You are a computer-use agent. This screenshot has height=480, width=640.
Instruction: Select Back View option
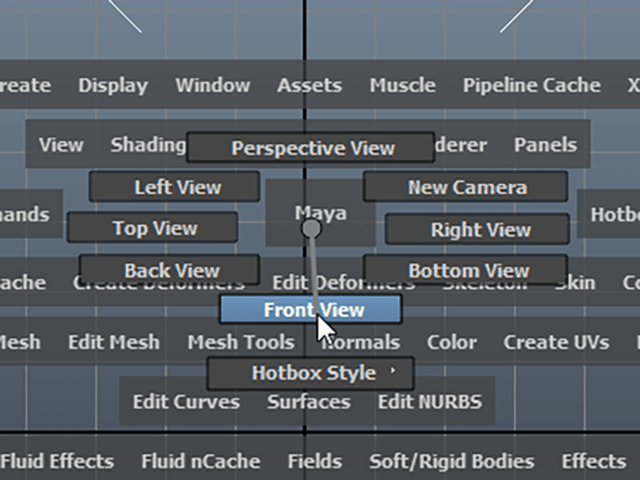(x=170, y=270)
